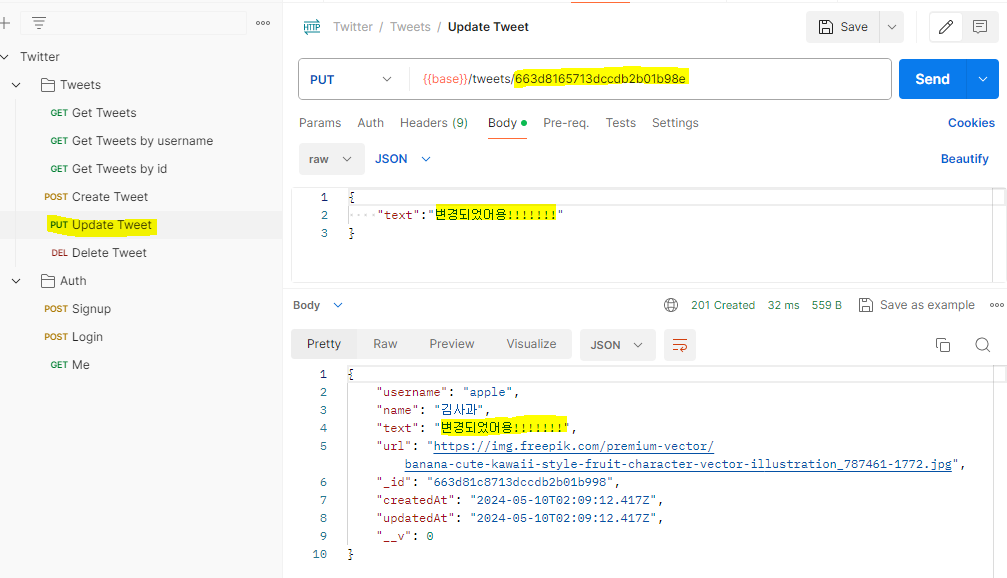Open the raw body type dropdown
The image size is (1007, 578).
(x=331, y=159)
